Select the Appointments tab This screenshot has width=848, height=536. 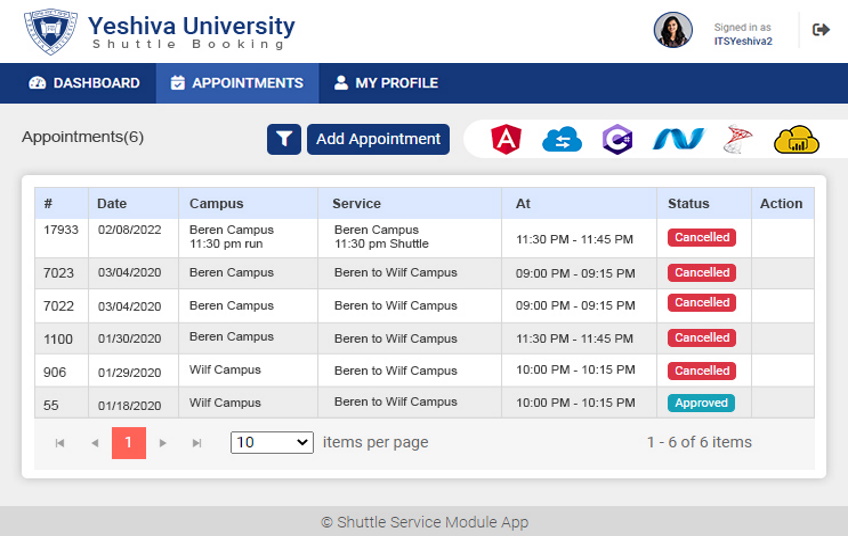[x=237, y=83]
